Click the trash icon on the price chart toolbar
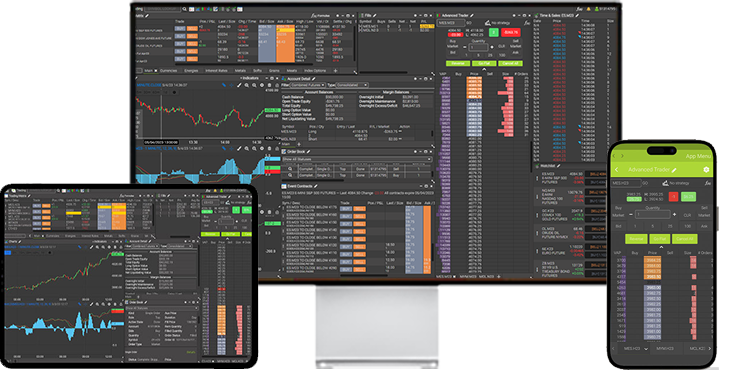Viewport: 731px width, 371px height. coord(269,85)
